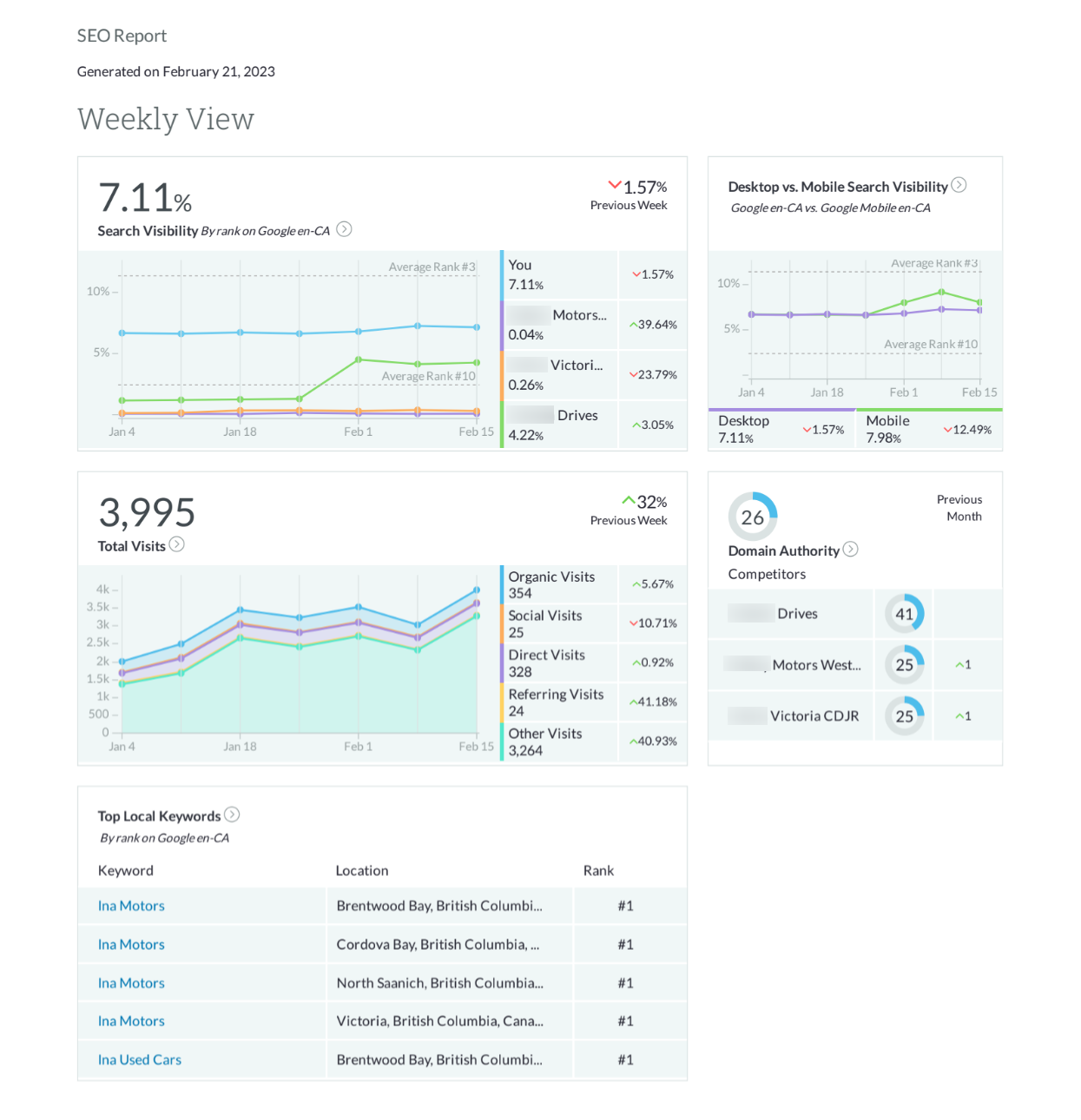Open the Ina Used Cars keyword link
The width and height of the screenshot is (1081, 1120).
pos(140,1060)
